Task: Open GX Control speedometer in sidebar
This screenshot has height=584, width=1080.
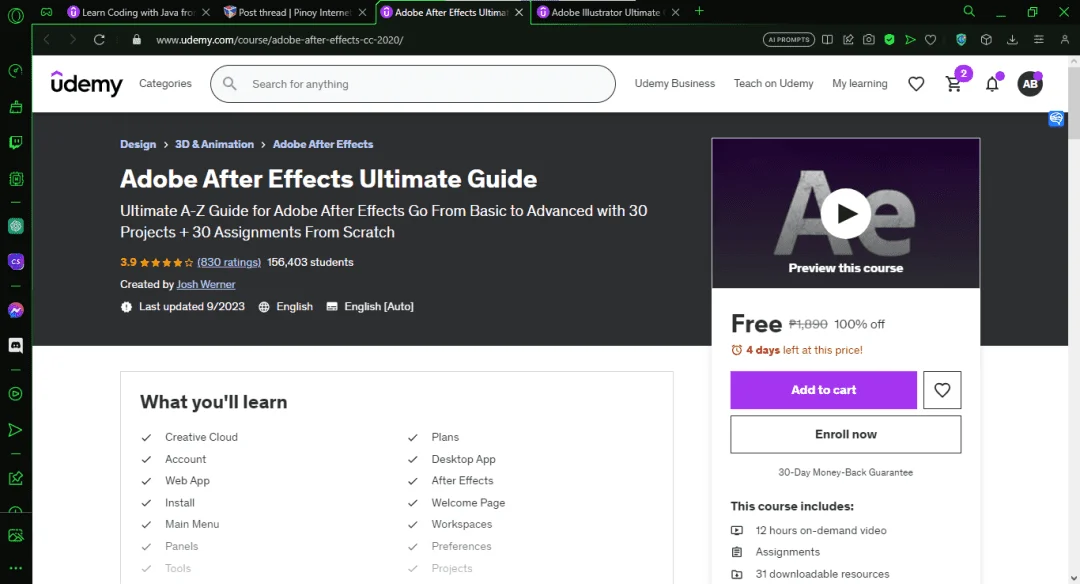Action: click(x=15, y=71)
